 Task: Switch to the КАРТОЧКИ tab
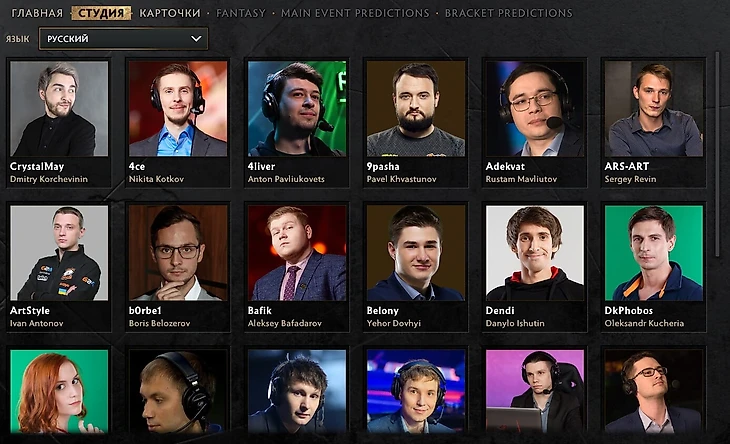170,13
